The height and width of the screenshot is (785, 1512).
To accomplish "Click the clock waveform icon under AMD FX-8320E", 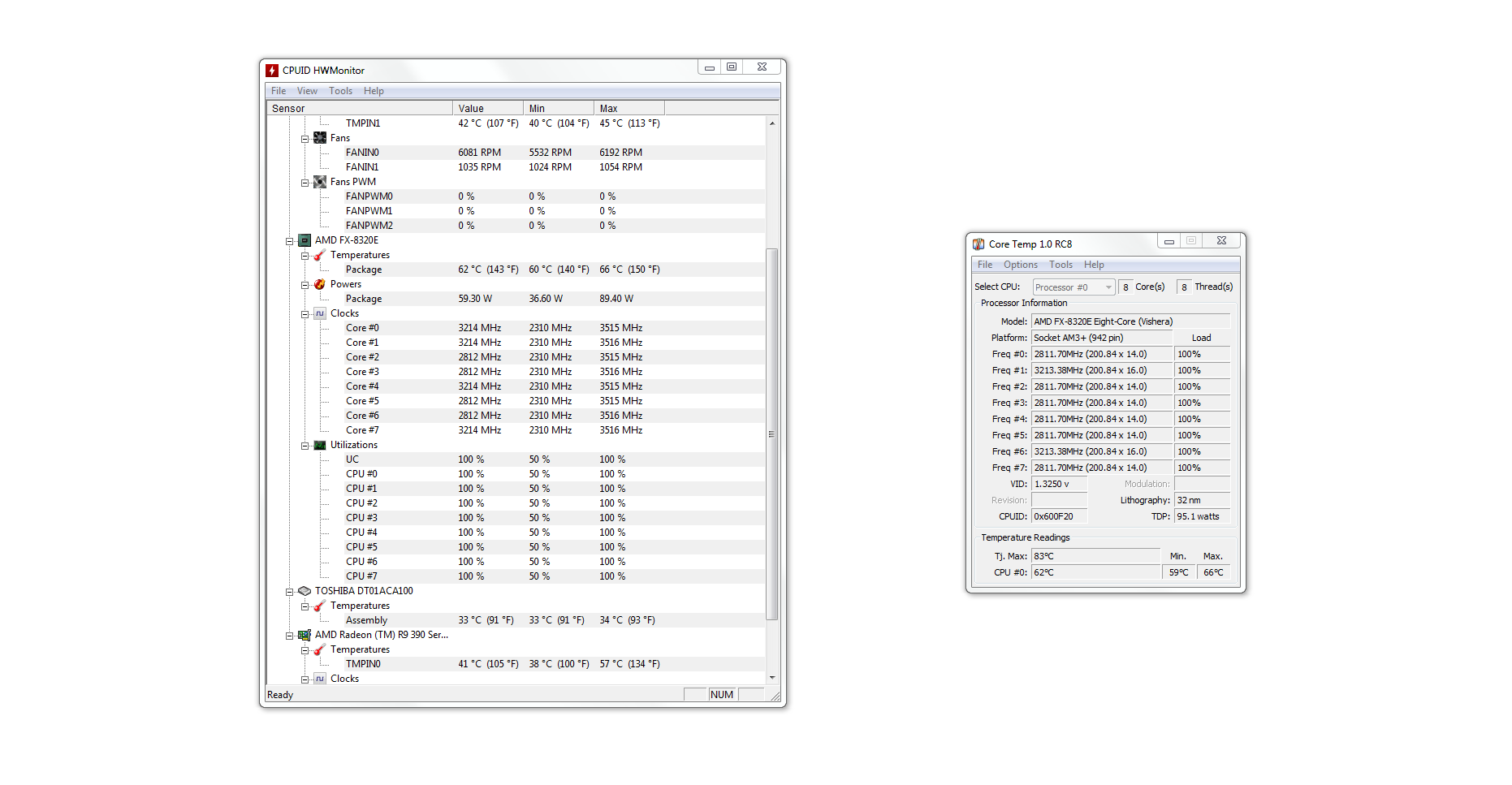I will (320, 313).
